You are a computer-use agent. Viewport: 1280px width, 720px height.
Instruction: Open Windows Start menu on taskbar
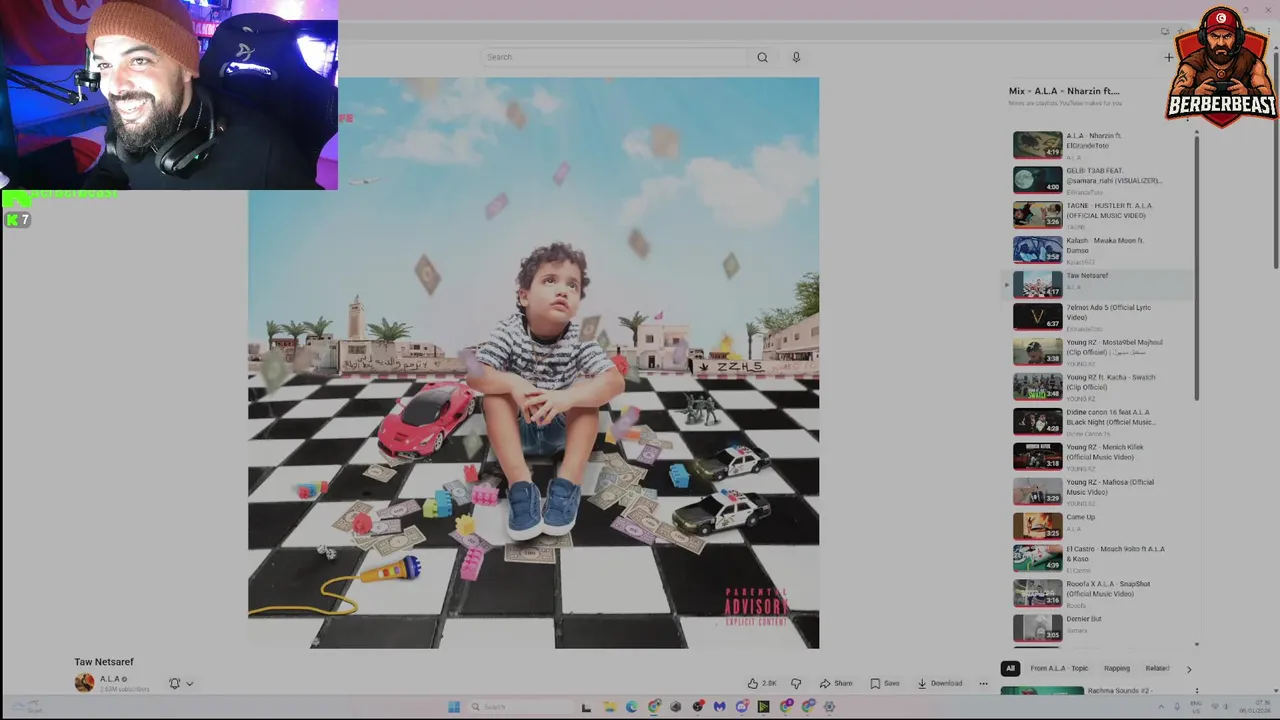(453, 707)
